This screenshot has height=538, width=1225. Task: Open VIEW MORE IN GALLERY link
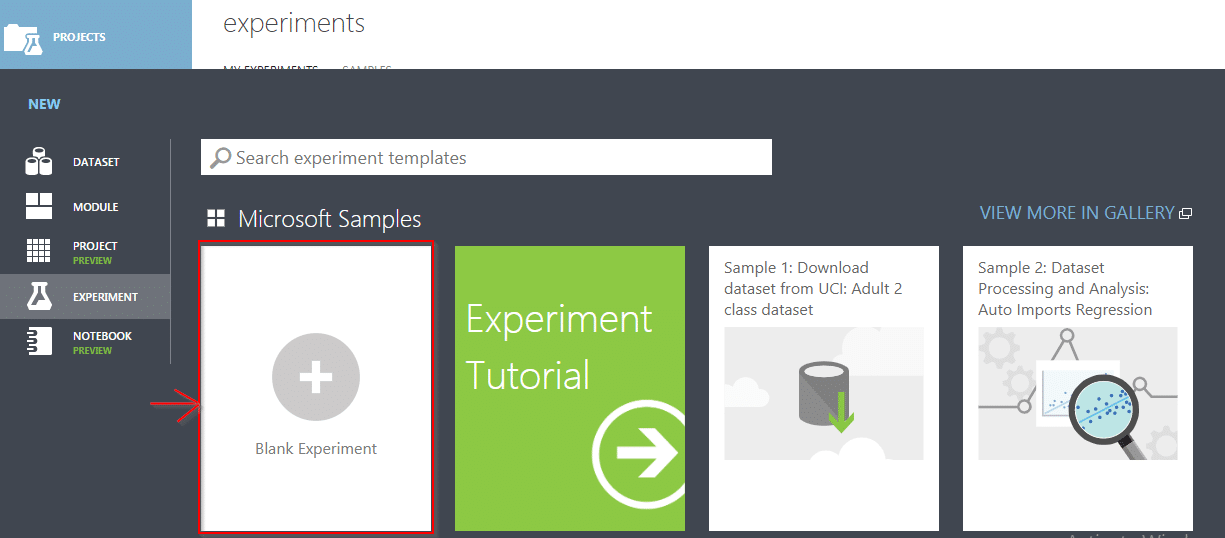coord(1077,213)
